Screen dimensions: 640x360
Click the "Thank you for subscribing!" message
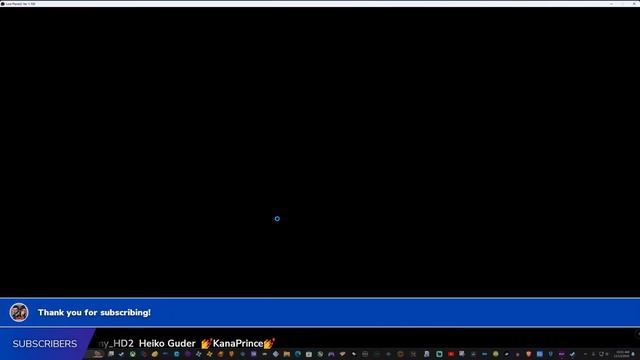coord(94,312)
